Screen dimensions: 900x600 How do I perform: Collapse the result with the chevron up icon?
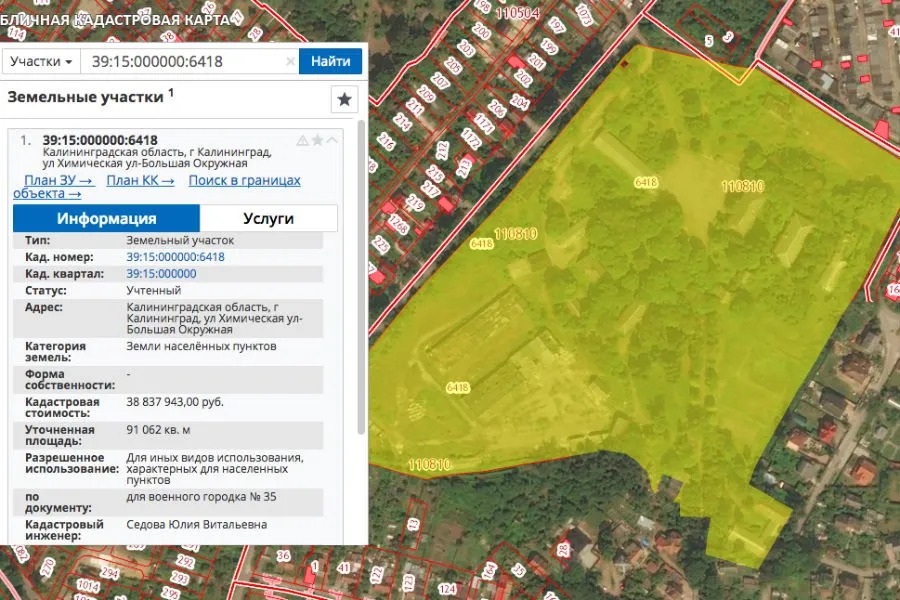pyautogui.click(x=332, y=140)
